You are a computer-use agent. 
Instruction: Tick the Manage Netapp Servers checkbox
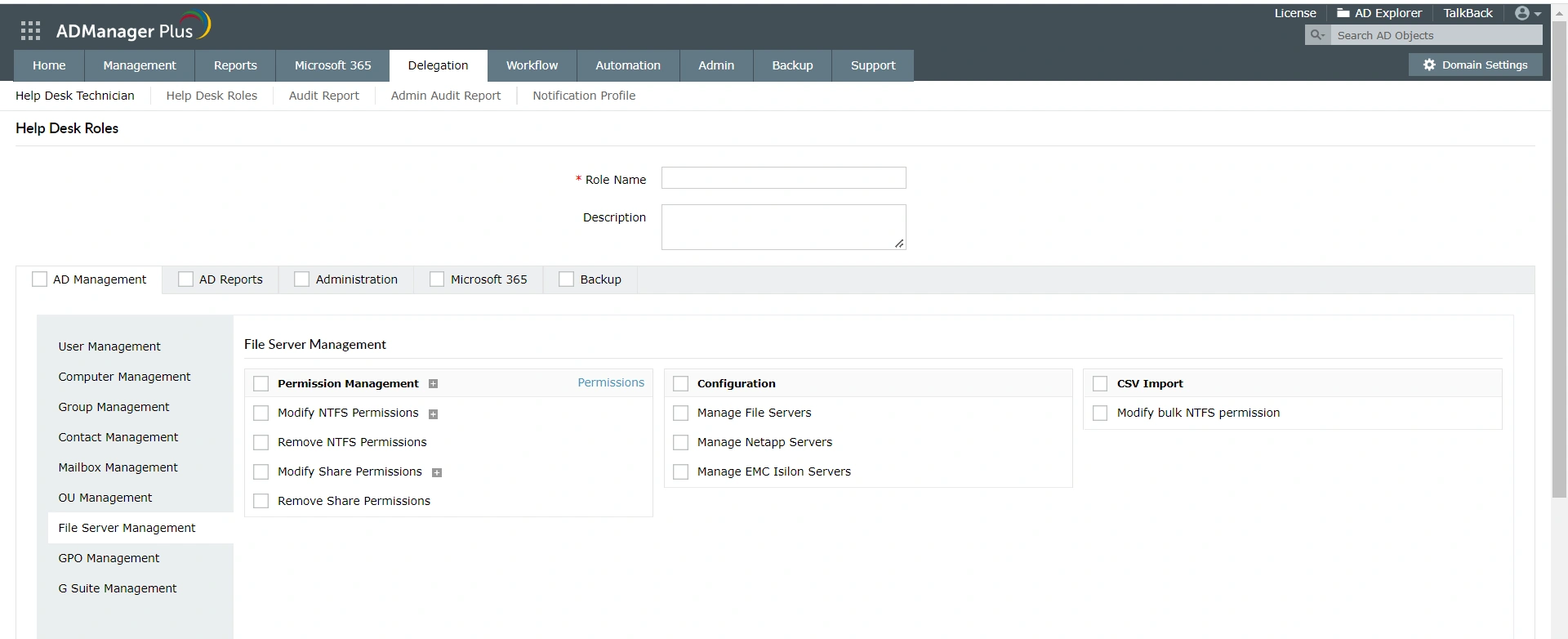(681, 442)
